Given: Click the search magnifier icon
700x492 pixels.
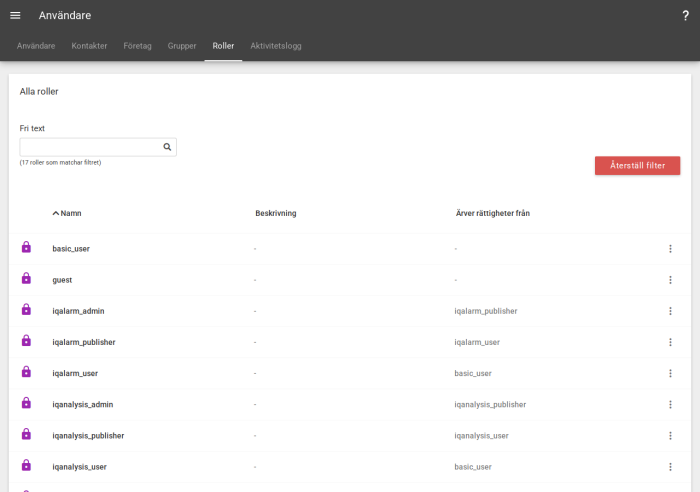Looking at the screenshot, I should (167, 147).
